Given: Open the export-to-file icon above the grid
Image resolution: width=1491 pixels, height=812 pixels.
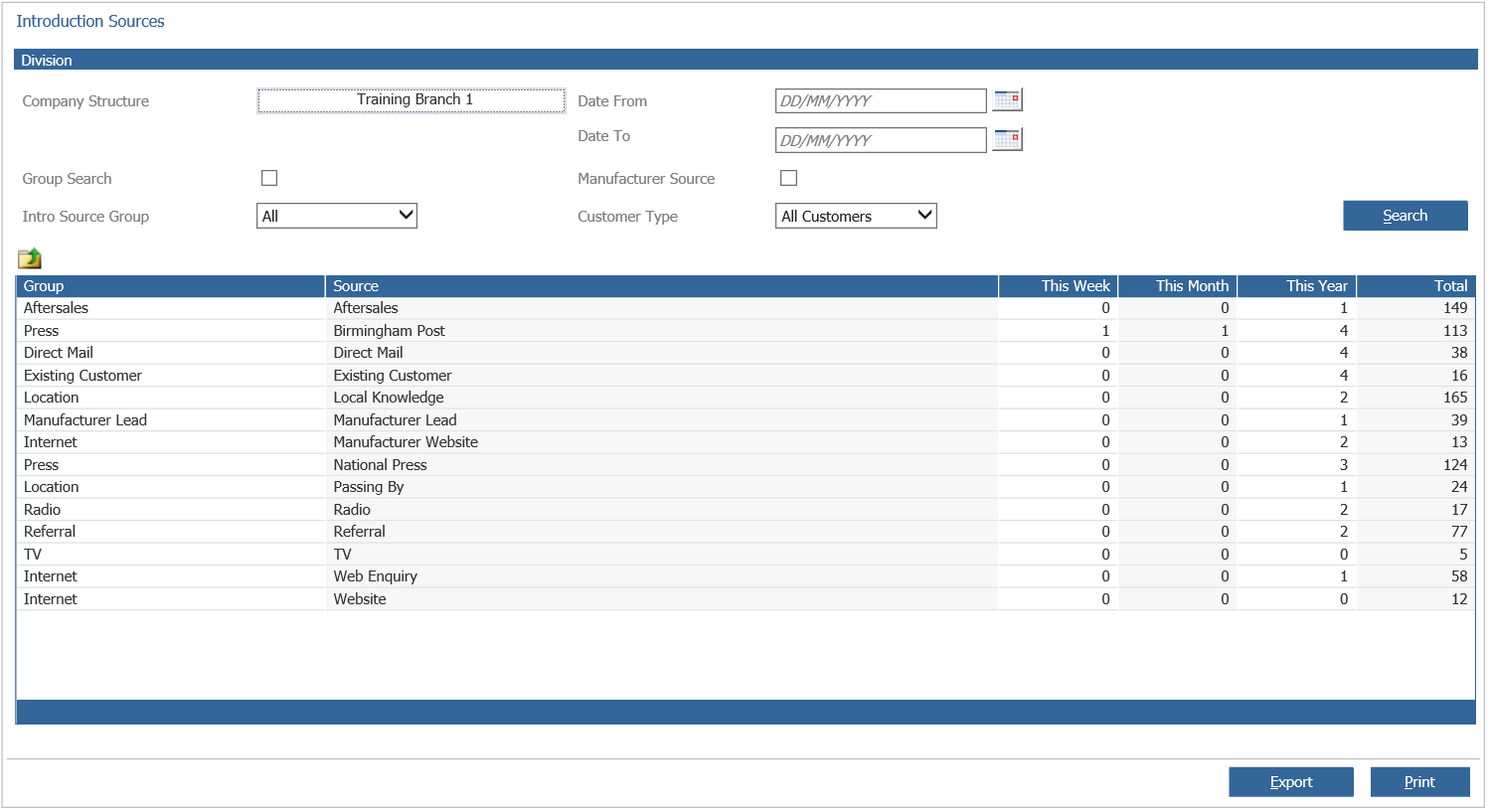Looking at the screenshot, I should click(29, 257).
